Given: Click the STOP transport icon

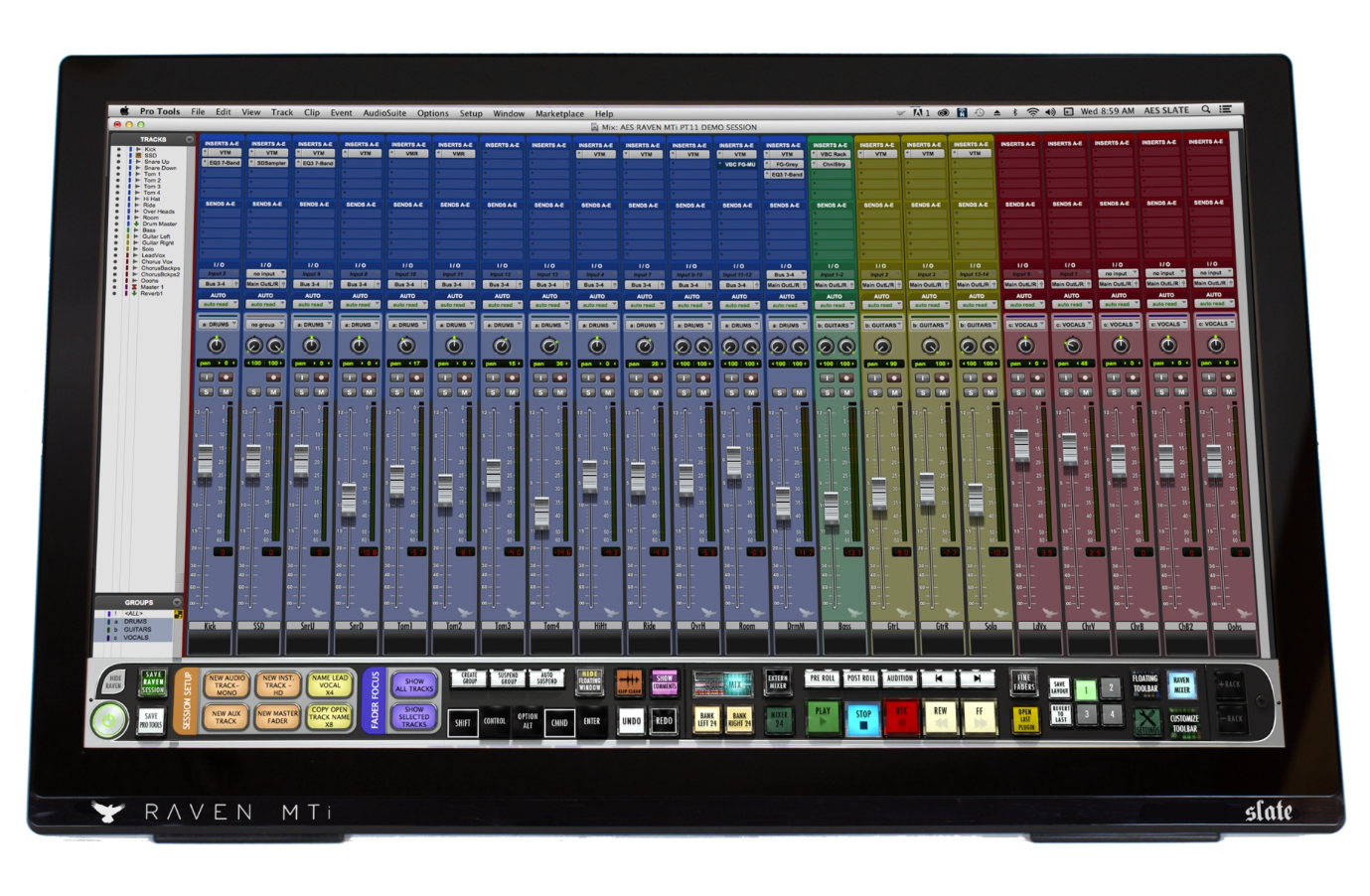Looking at the screenshot, I should pyautogui.click(x=862, y=715).
